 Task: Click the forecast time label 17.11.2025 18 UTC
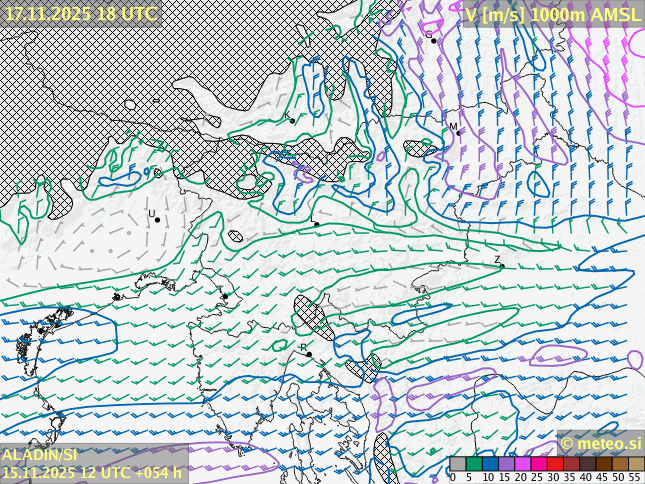[80, 14]
